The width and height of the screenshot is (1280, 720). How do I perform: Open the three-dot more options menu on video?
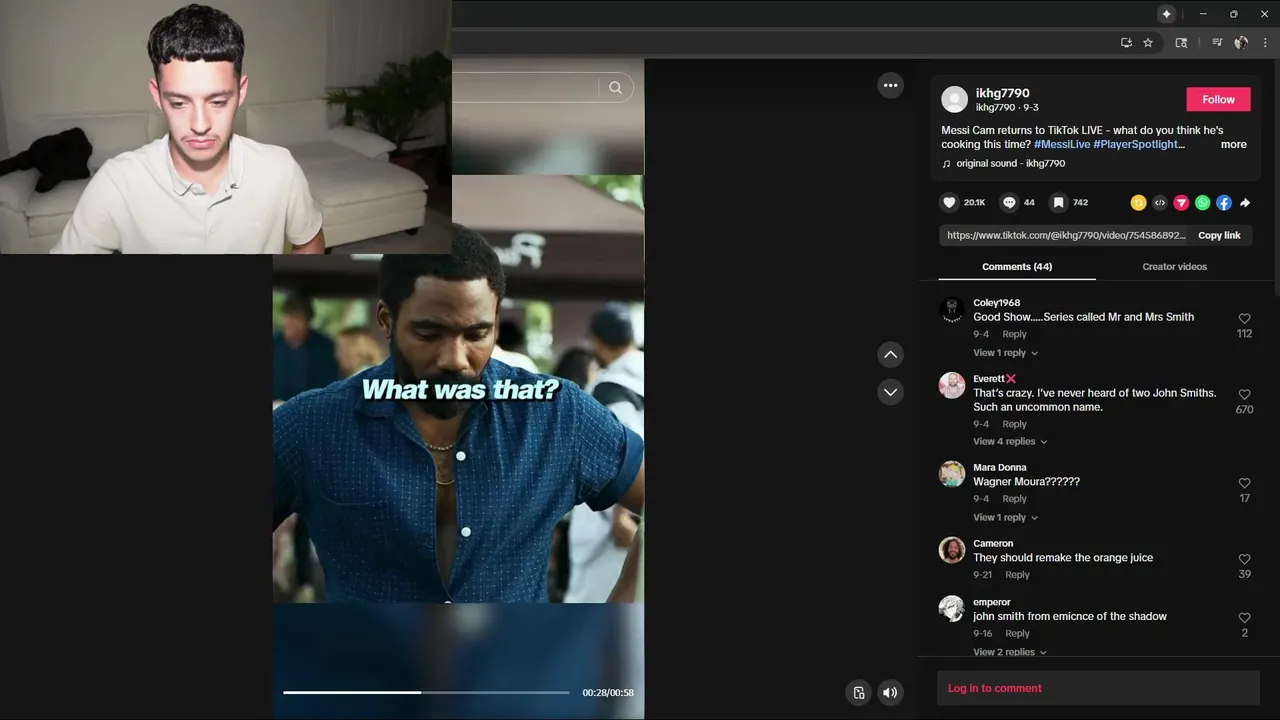(890, 85)
